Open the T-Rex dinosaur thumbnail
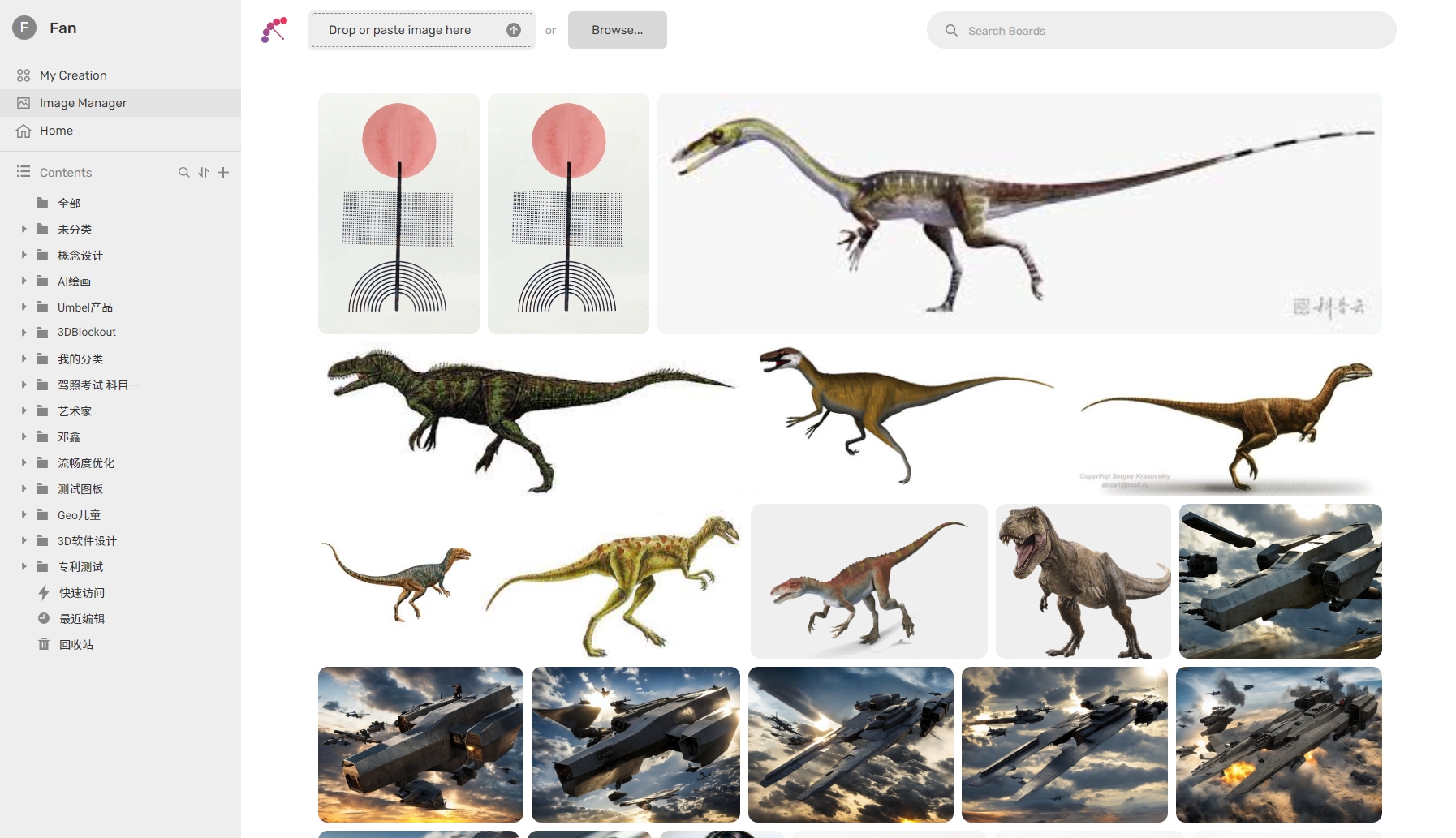 pos(1083,581)
